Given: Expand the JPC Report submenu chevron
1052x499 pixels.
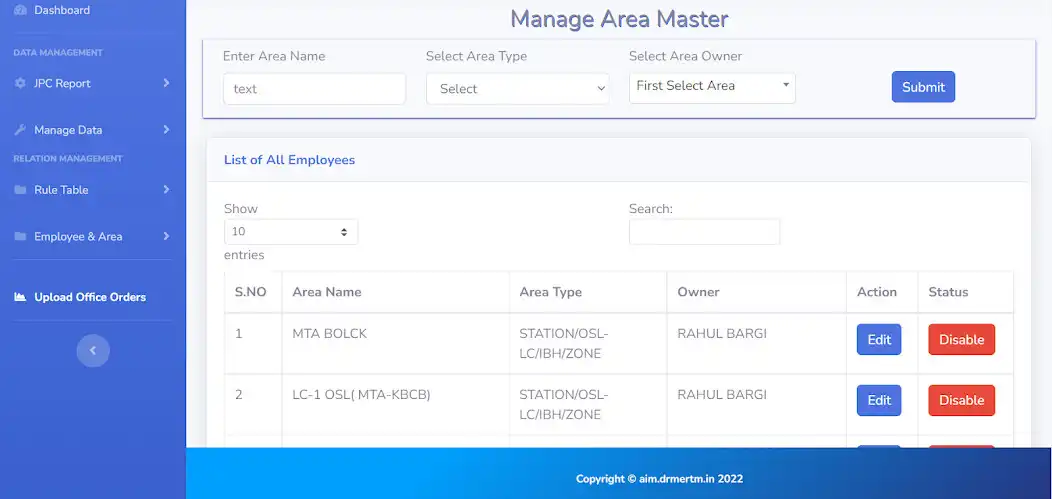Looking at the screenshot, I should (x=166, y=84).
